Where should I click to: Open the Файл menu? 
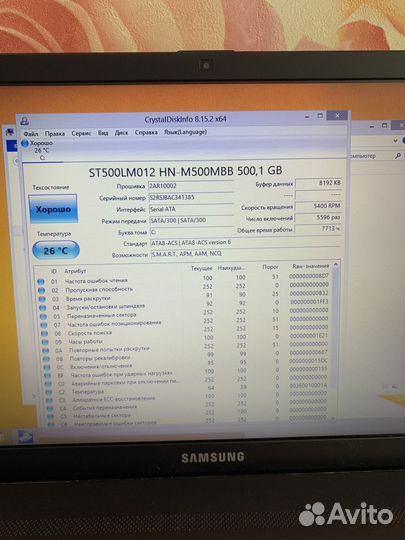point(31,133)
